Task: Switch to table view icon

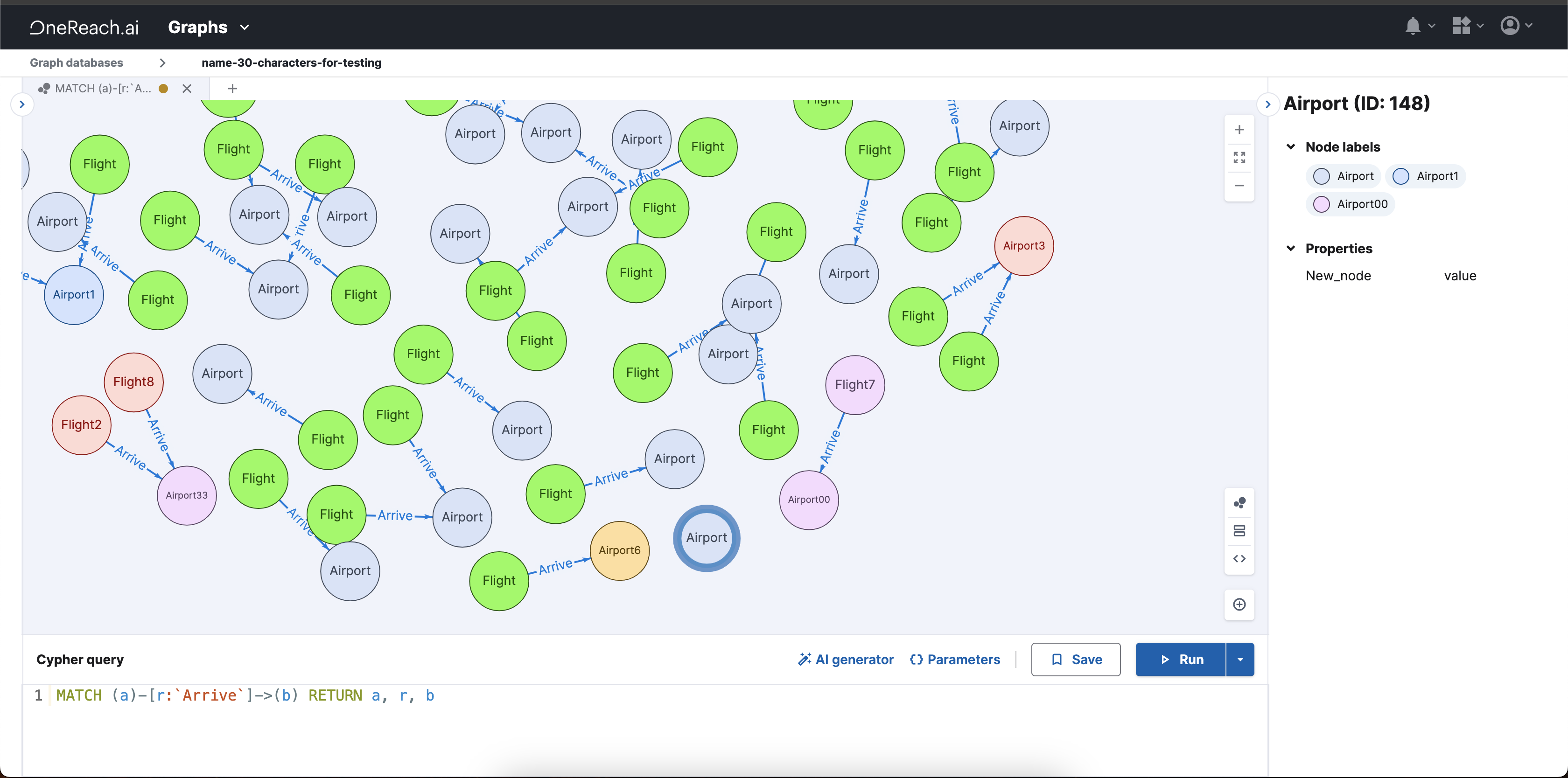Action: coord(1239,531)
